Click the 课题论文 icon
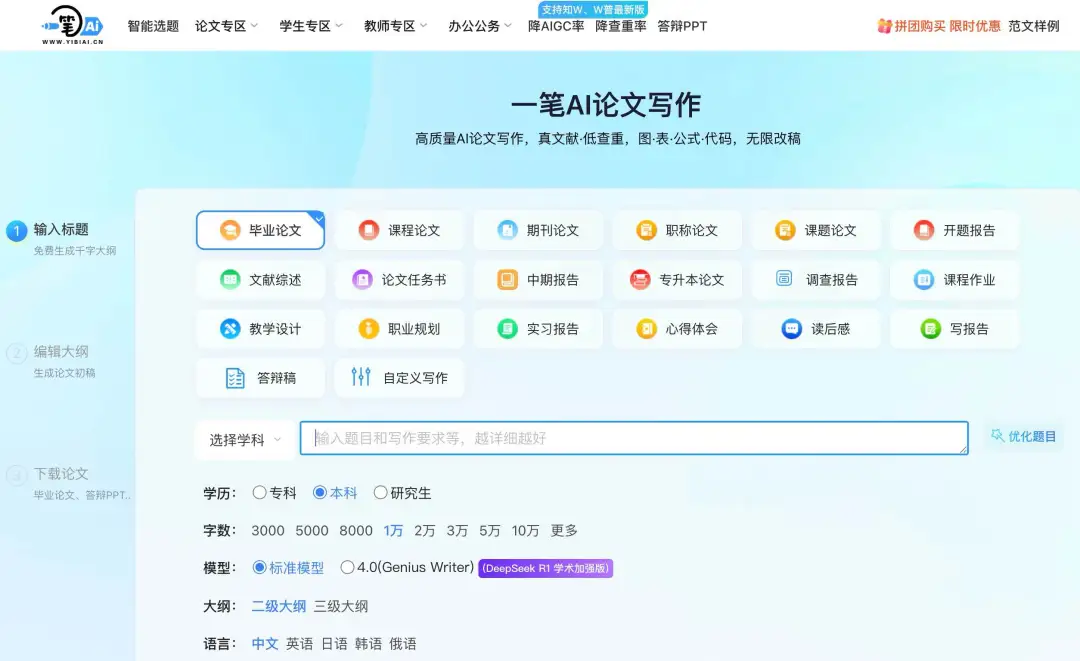Screen dimensions: 1080x661 785,230
